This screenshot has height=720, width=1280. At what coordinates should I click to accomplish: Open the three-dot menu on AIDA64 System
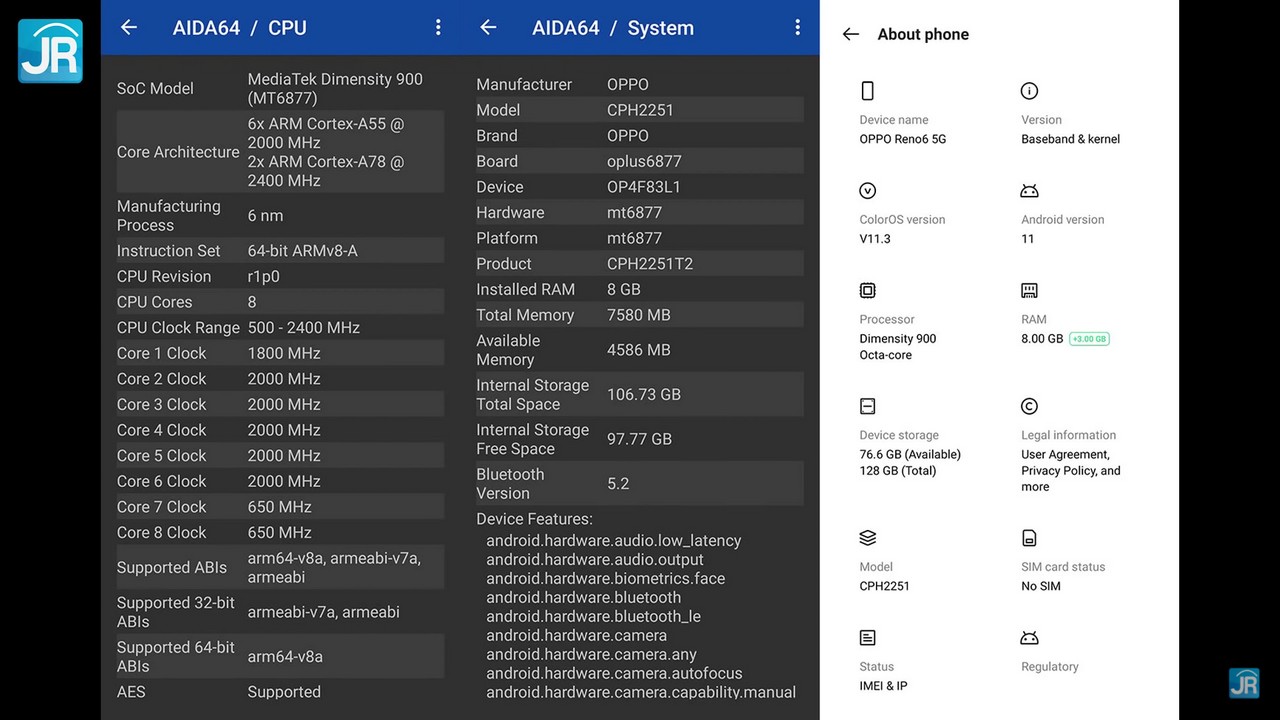[797, 28]
